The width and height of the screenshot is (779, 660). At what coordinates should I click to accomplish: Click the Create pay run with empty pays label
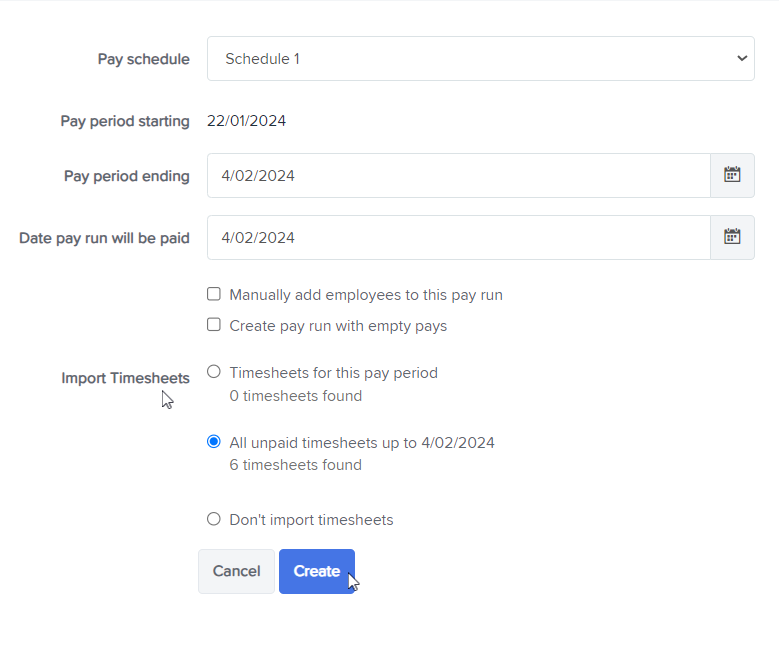point(338,326)
